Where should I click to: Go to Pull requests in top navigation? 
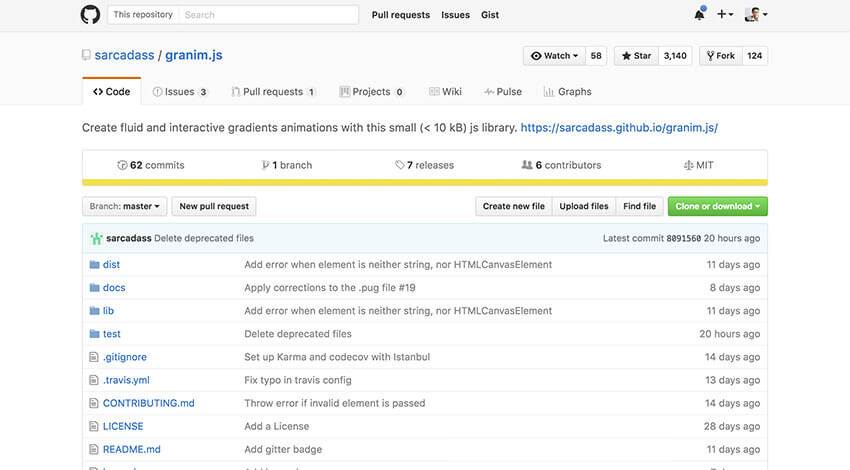point(401,15)
